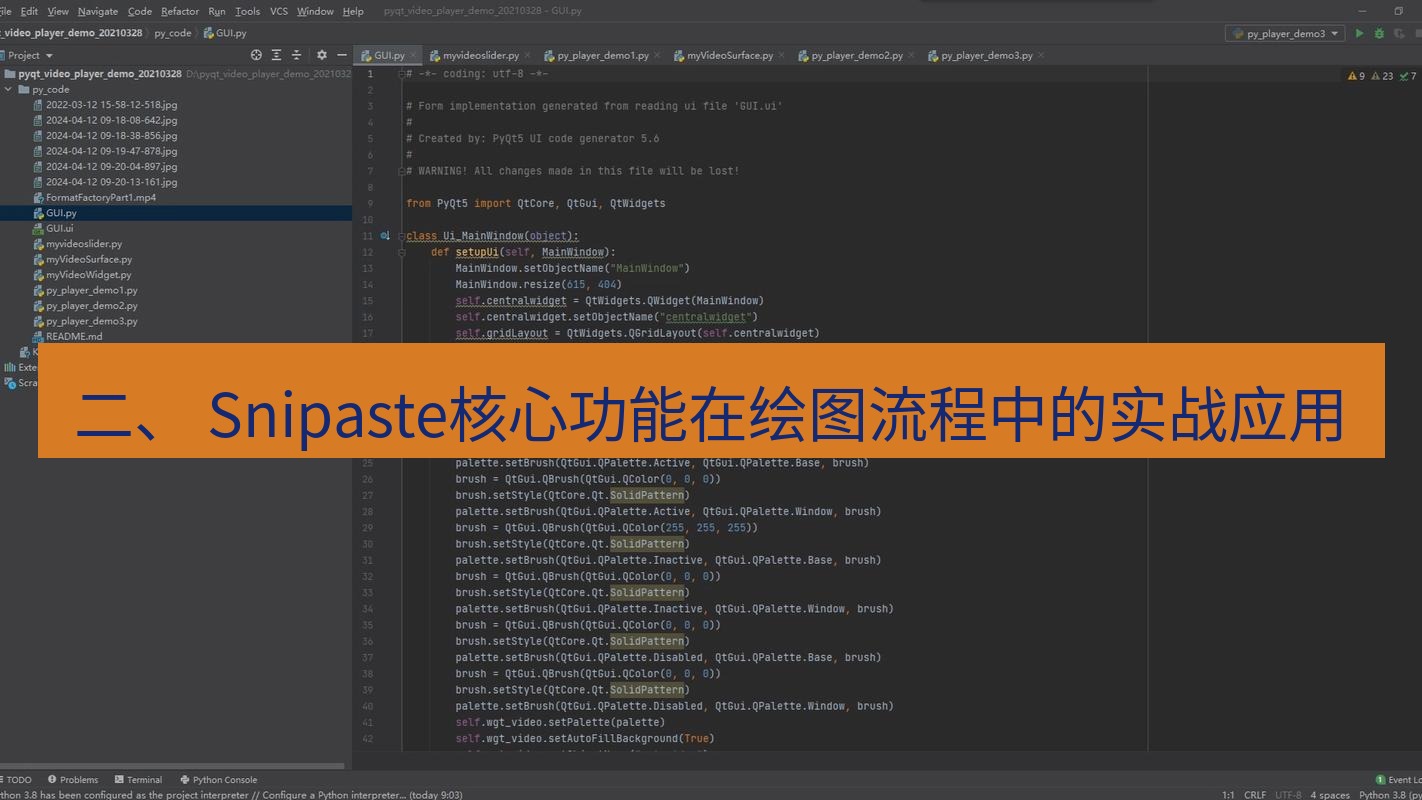Switch to the myVideoSurface.py editor tab
The image size is (1422, 800).
click(729, 55)
